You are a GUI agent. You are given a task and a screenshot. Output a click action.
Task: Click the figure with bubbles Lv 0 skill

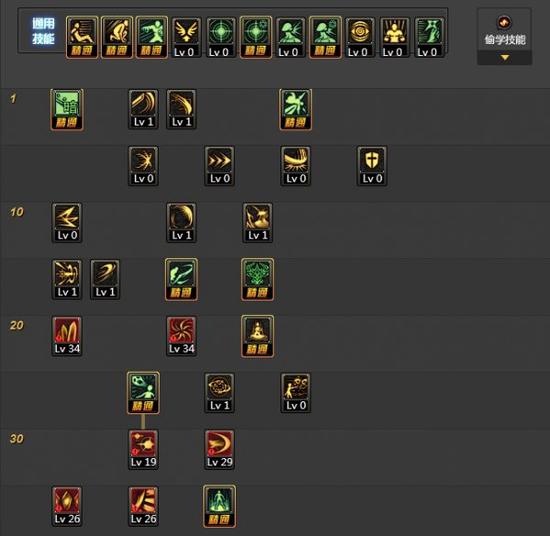click(296, 393)
